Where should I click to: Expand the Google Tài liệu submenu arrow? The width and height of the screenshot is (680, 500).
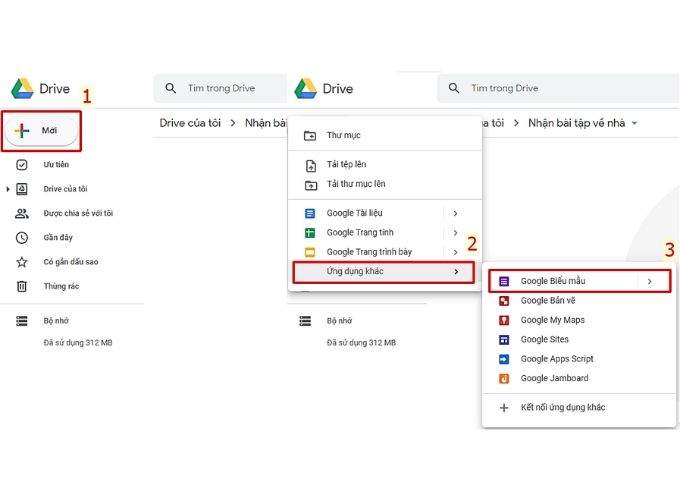tap(455, 213)
